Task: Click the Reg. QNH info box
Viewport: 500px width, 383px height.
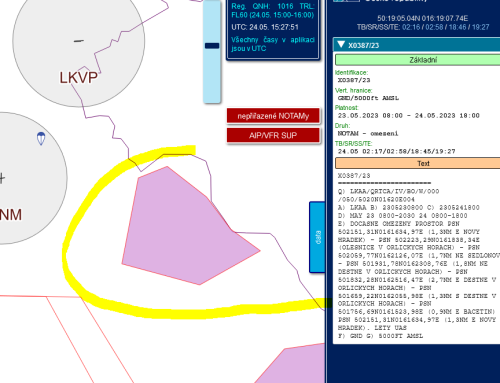Action: pos(273,29)
